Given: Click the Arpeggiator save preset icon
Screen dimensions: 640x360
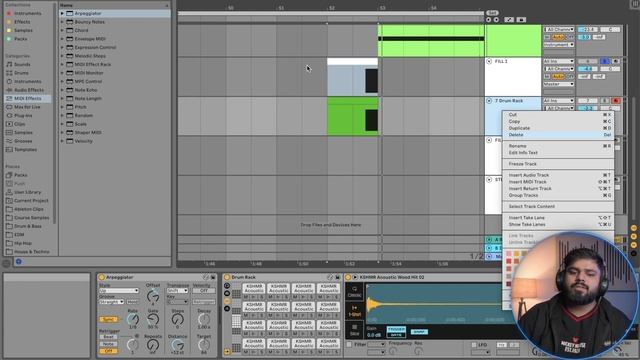Looking at the screenshot, I should (213, 277).
